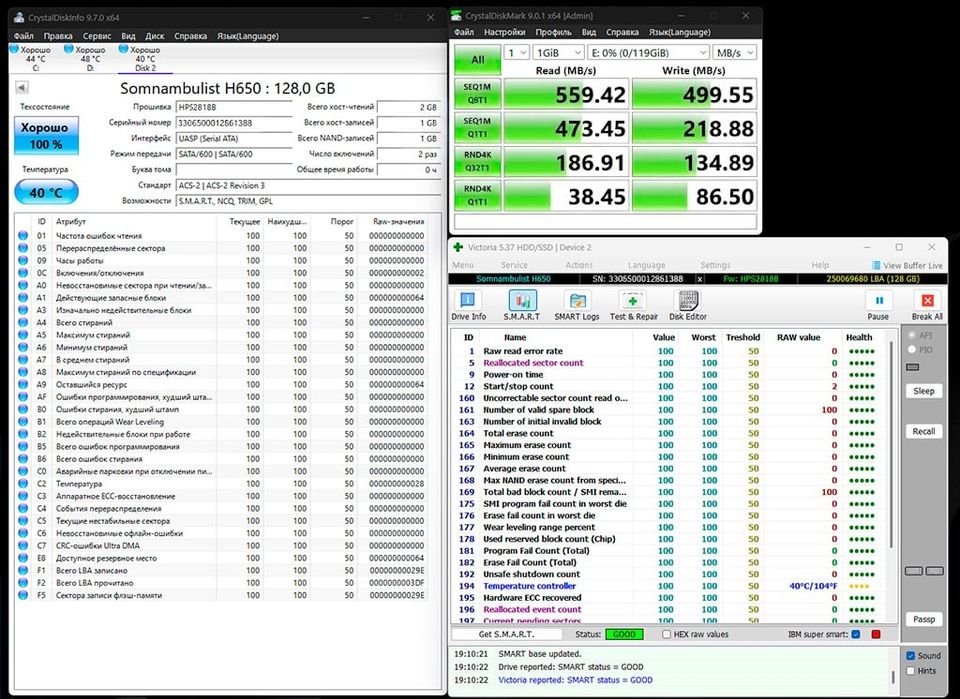Viewport: 960px width, 699px height.
Task: Click status orb for attribute A9 Оставшийся ресурс
Action: coord(23,384)
